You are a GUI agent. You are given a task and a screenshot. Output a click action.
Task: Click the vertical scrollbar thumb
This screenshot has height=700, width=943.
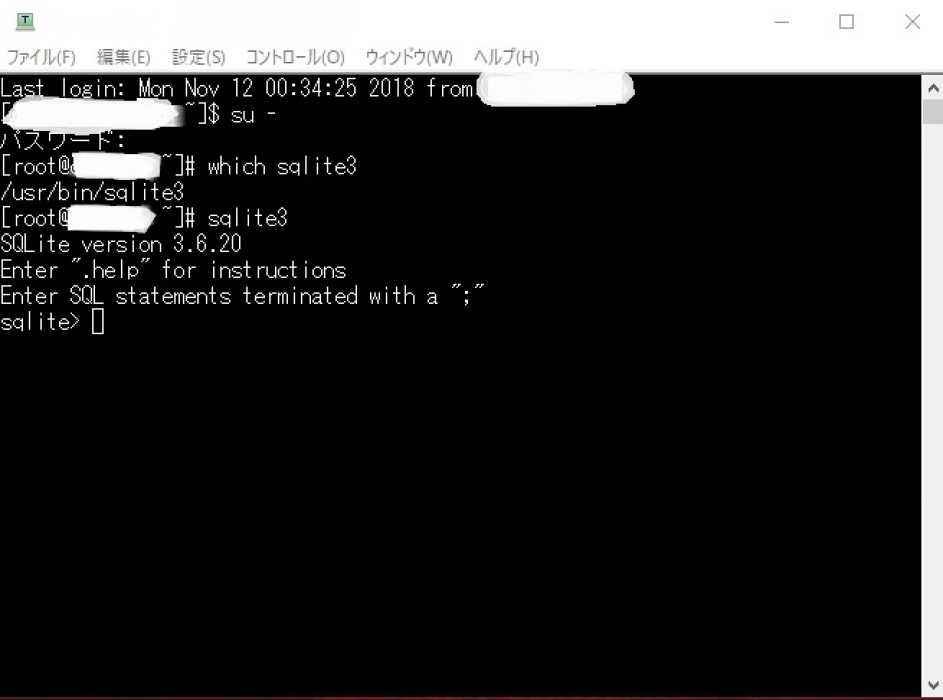pyautogui.click(x=933, y=112)
